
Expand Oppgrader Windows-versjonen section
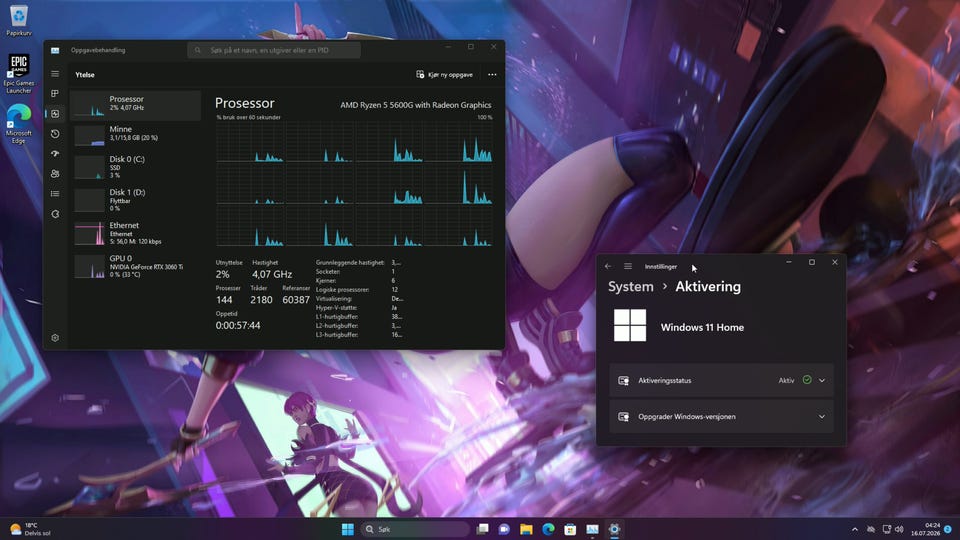[x=721, y=416]
